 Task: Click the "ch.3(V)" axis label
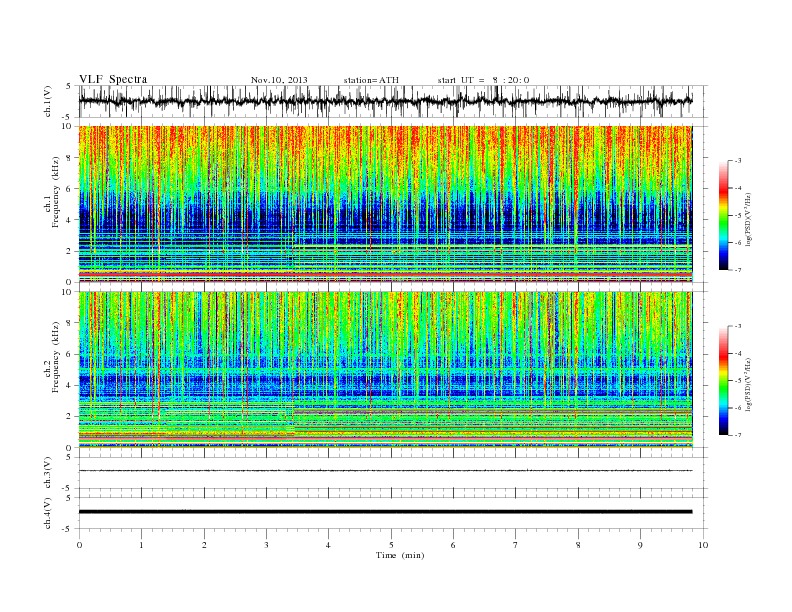[48, 472]
